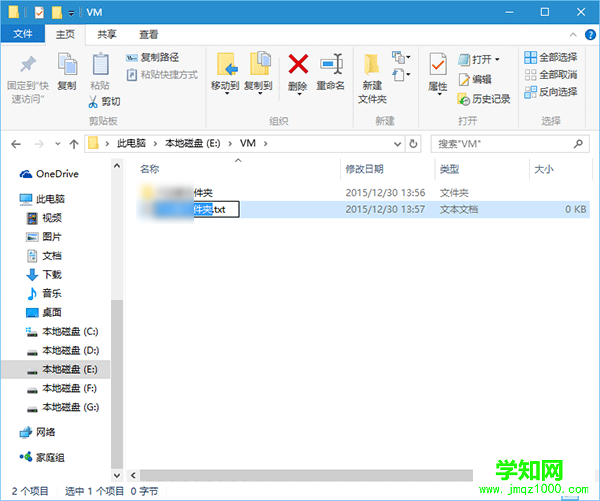Open Documents (文档) in the sidebar
600x501 pixels.
(x=44, y=256)
